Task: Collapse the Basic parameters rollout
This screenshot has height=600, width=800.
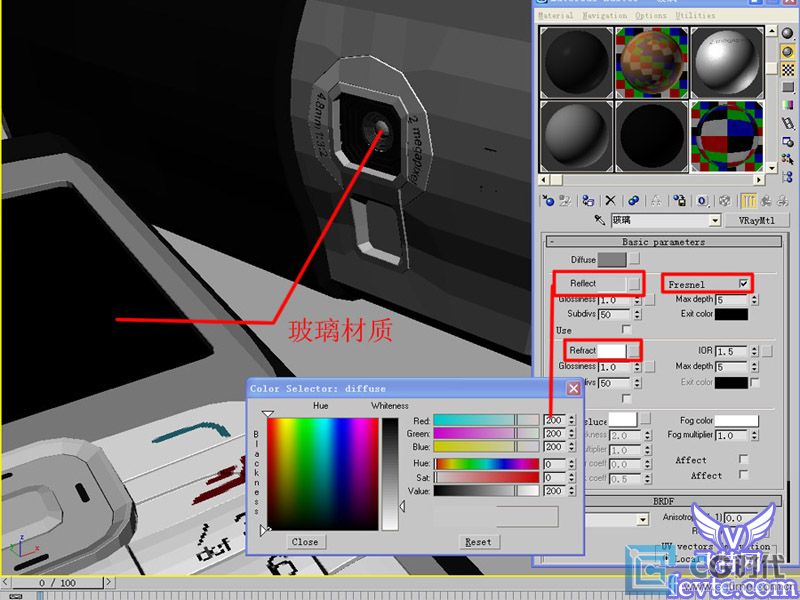Action: 664,242
